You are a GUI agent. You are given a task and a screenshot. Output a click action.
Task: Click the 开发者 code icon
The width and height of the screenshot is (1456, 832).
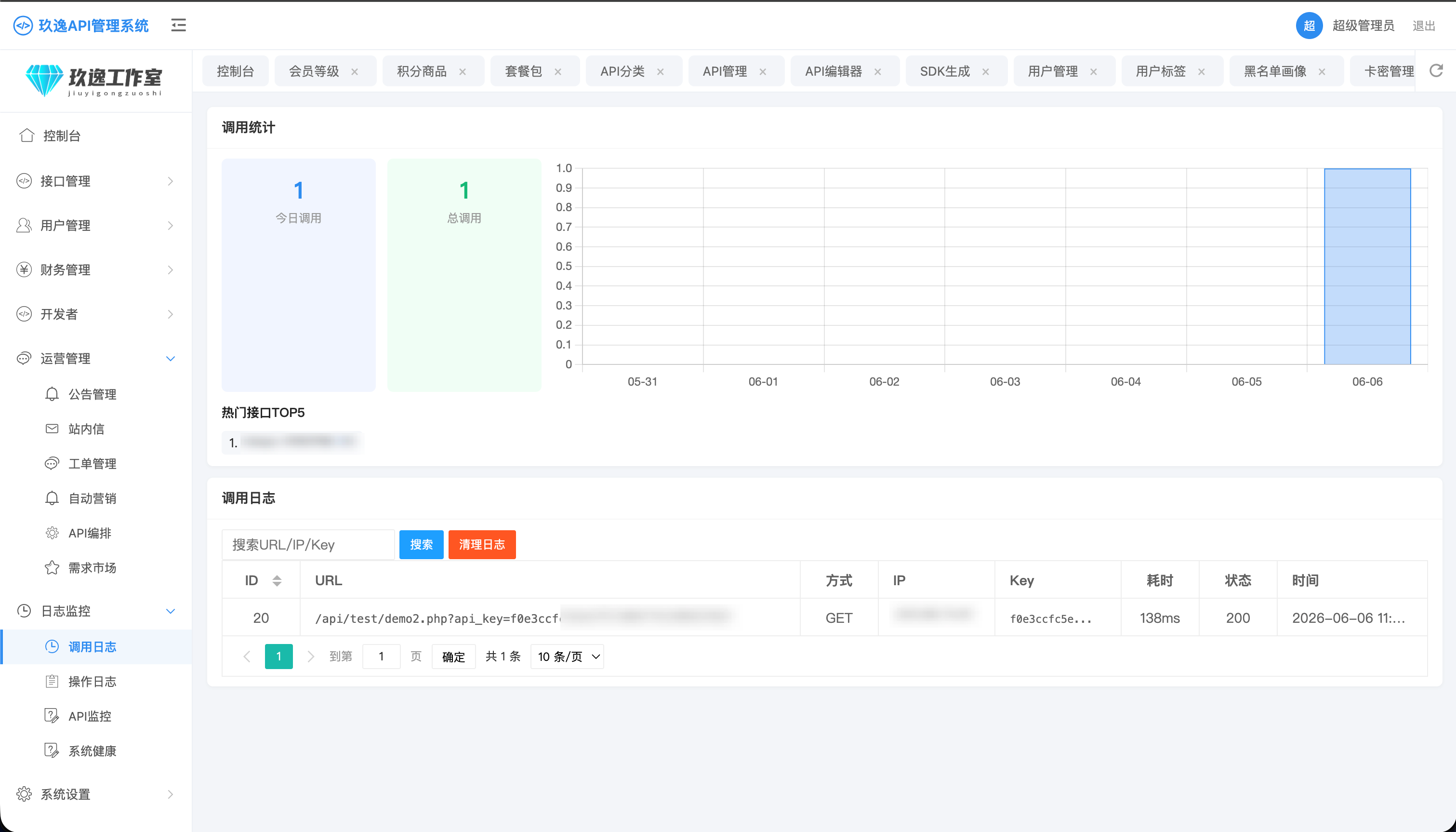point(24,314)
